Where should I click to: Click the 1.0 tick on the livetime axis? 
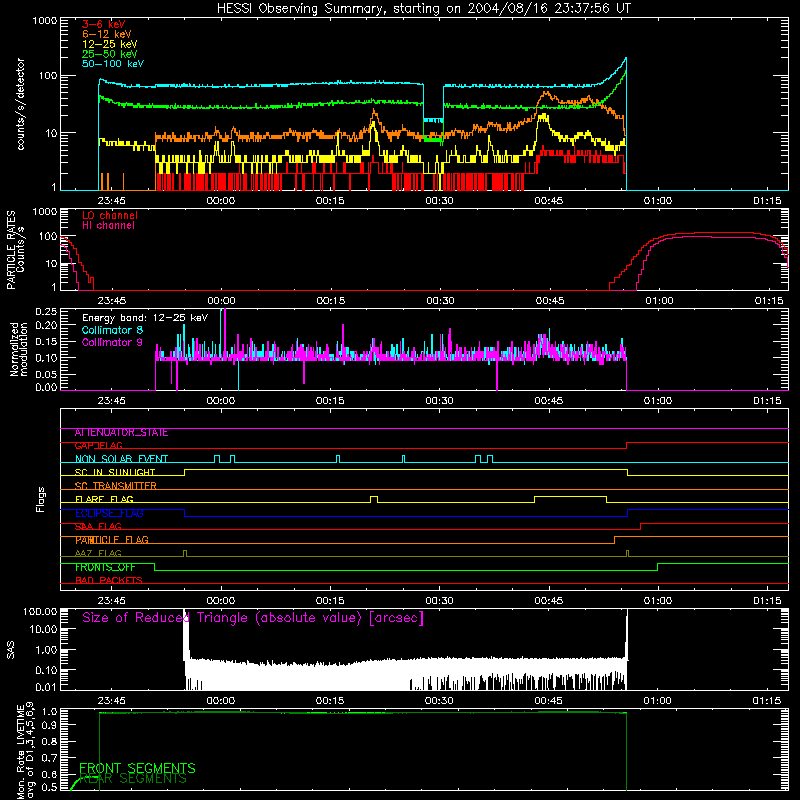(x=51, y=712)
